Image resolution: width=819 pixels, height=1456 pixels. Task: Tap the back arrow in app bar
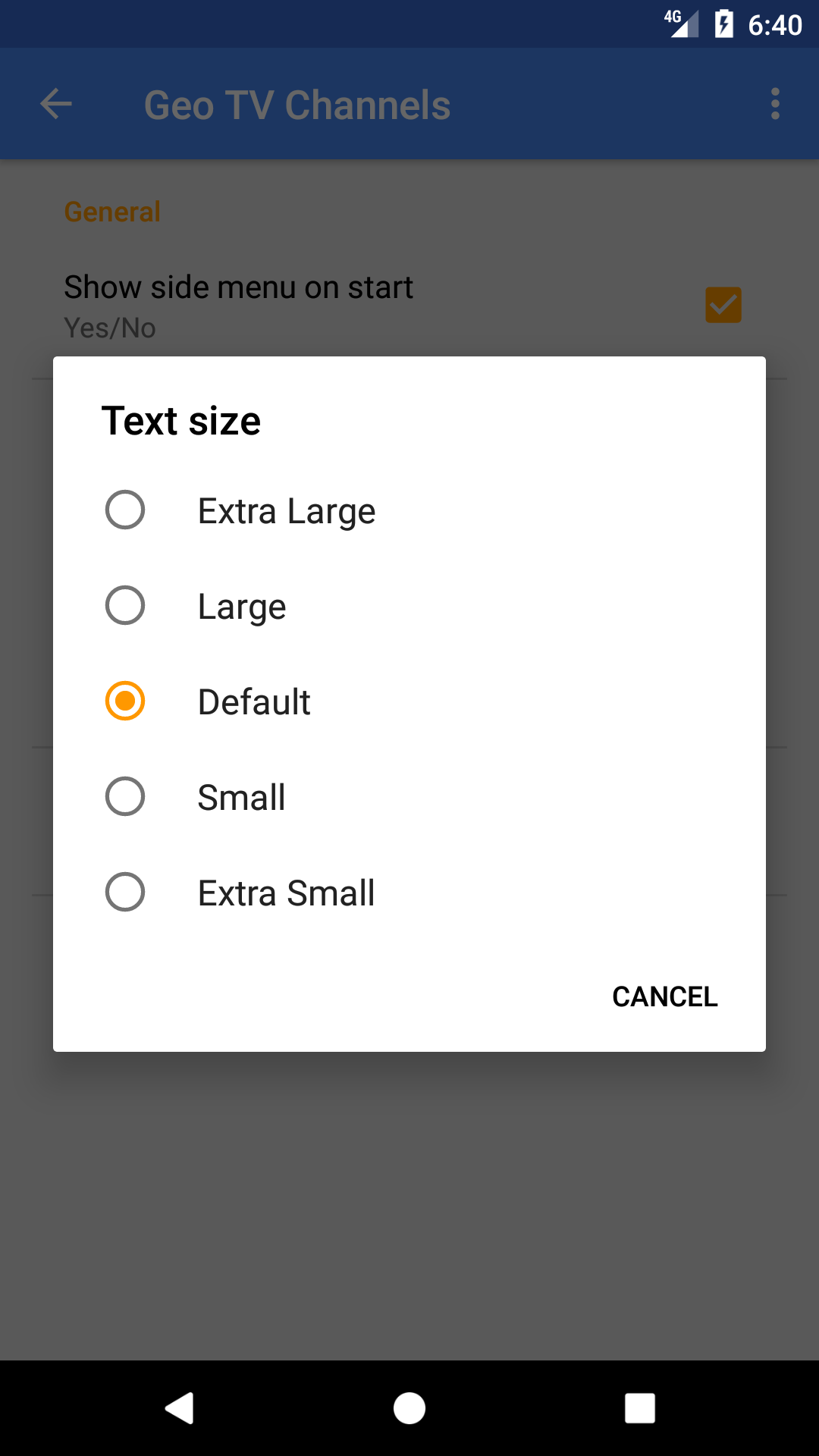56,104
